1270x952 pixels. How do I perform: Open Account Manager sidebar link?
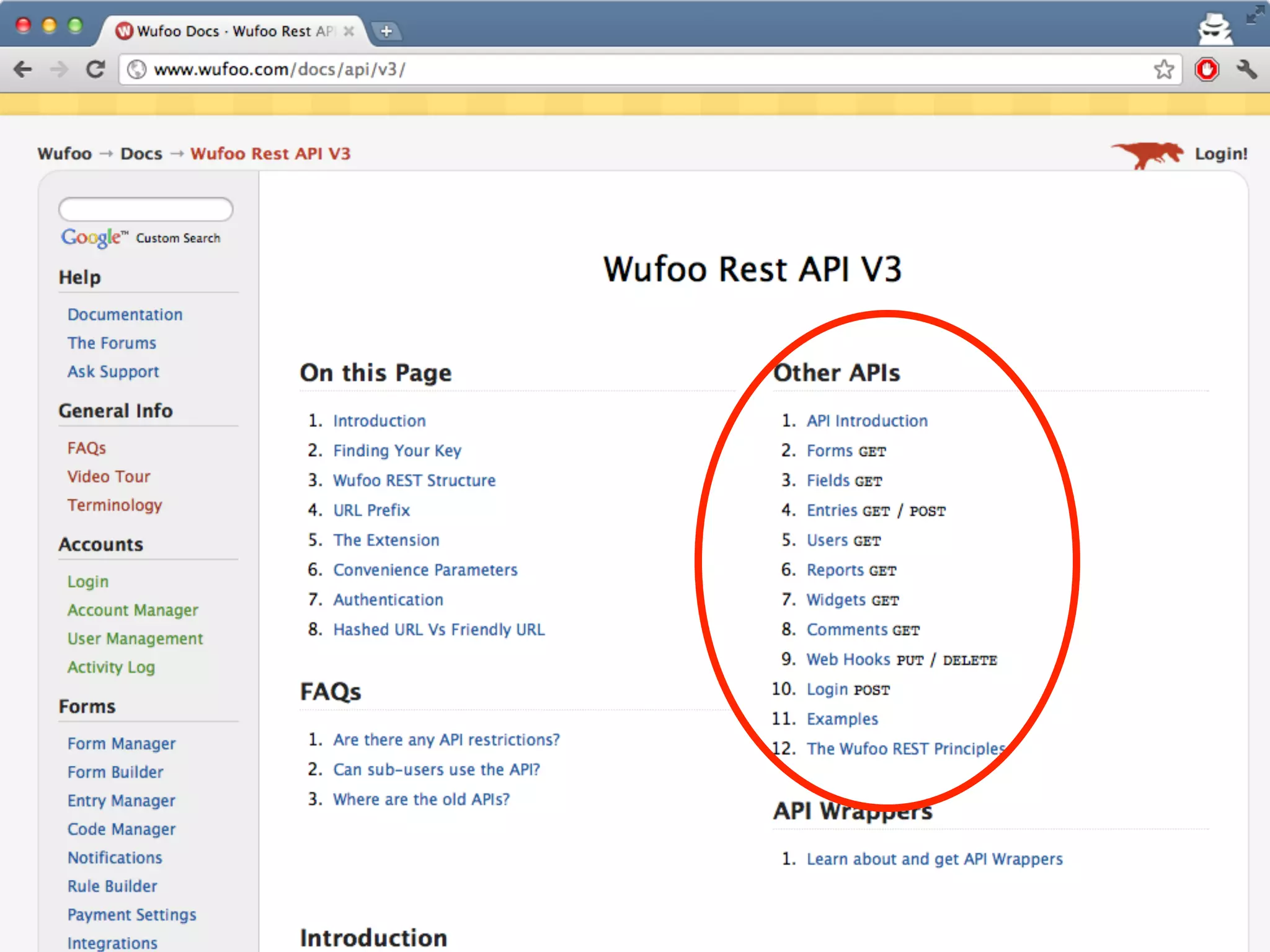(x=133, y=610)
